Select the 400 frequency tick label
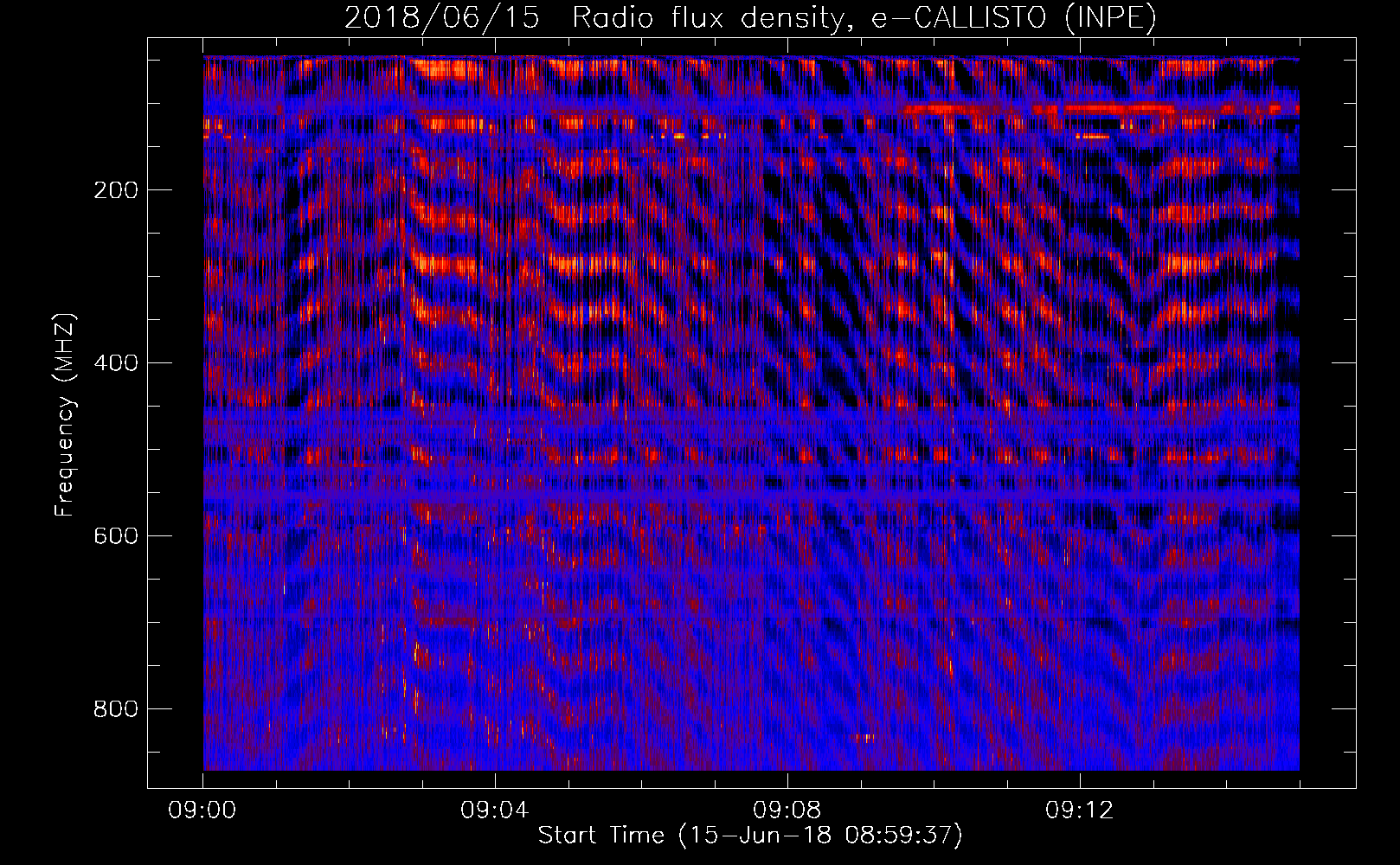 (116, 363)
